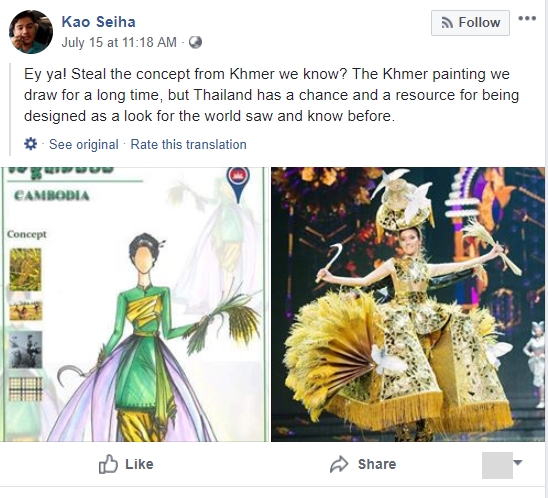Click Rate this translation link
The image size is (548, 498).
click(x=188, y=144)
